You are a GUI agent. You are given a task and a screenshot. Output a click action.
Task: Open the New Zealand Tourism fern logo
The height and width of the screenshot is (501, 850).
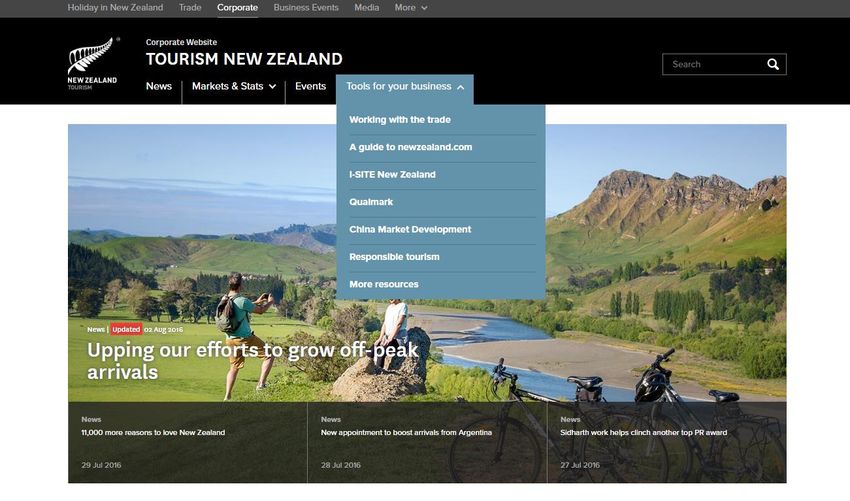(x=93, y=63)
